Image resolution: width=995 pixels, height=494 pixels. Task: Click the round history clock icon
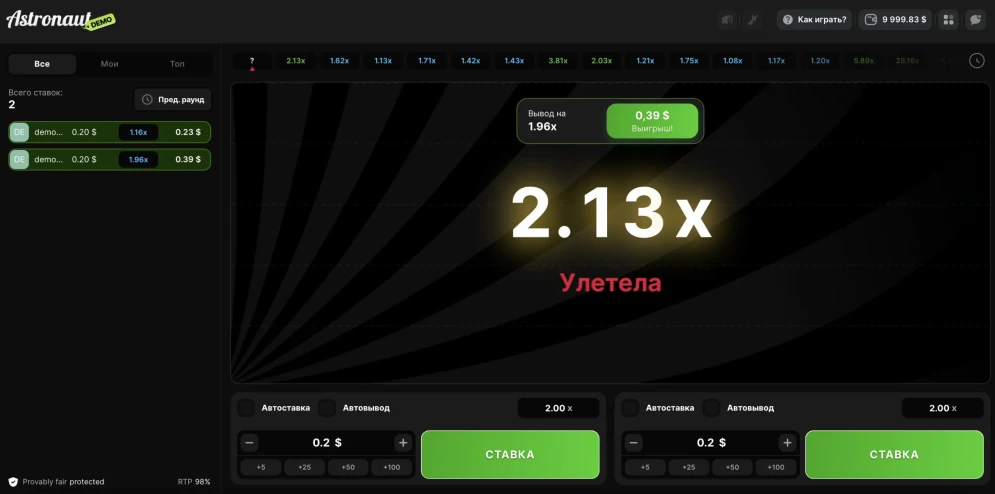[977, 61]
